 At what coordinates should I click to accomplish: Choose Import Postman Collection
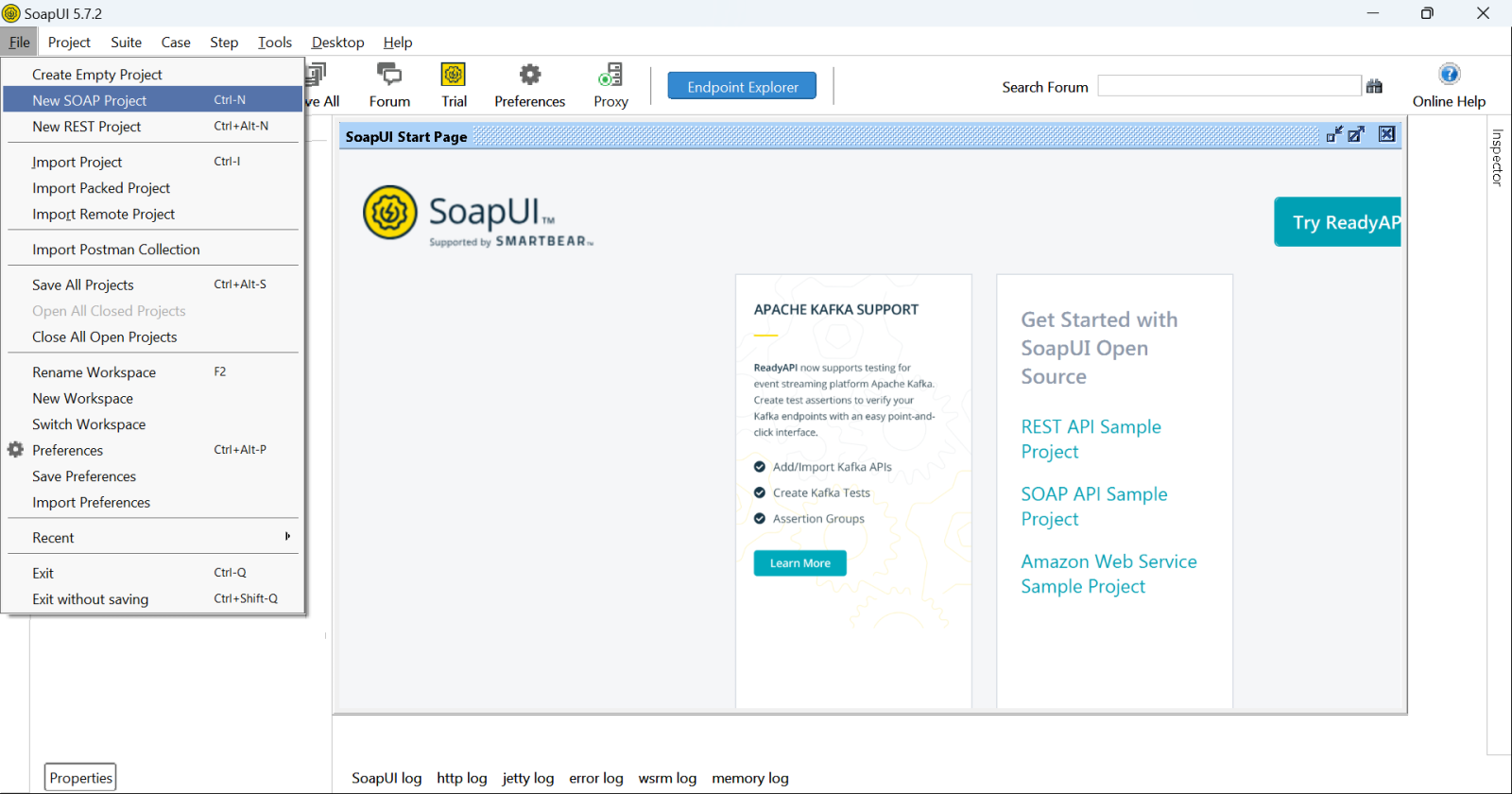pyautogui.click(x=116, y=250)
